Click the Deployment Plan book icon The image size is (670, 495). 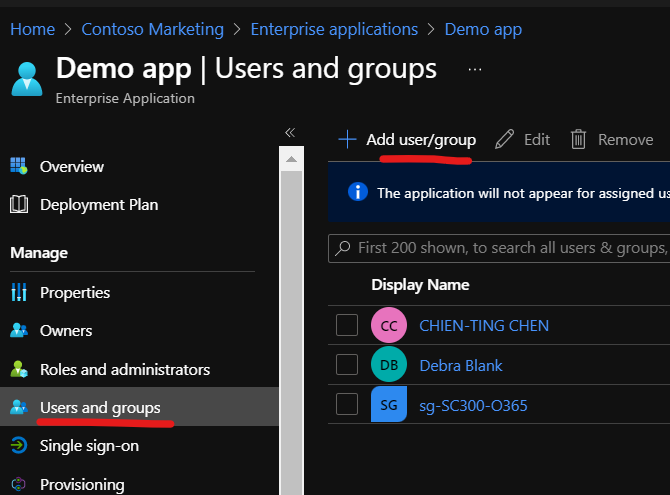(x=19, y=204)
